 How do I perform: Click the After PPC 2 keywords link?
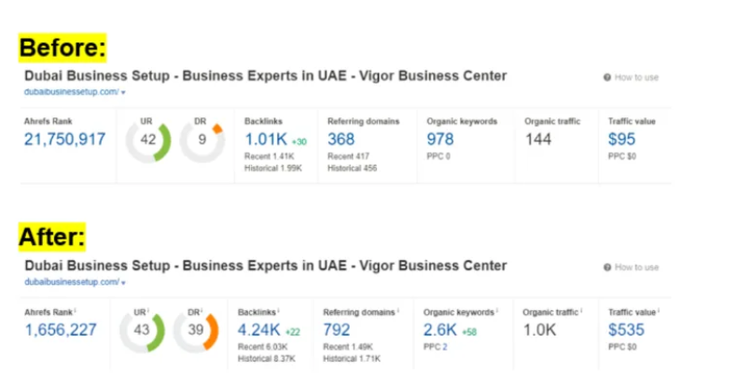click(x=444, y=347)
